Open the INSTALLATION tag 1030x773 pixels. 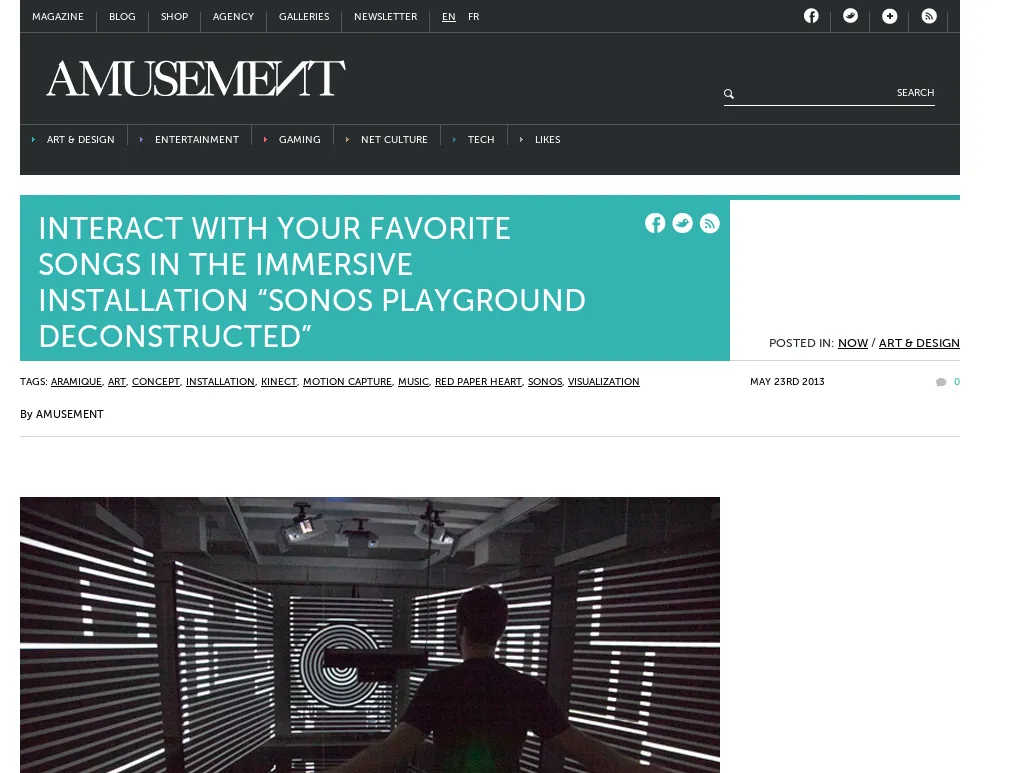tap(220, 382)
